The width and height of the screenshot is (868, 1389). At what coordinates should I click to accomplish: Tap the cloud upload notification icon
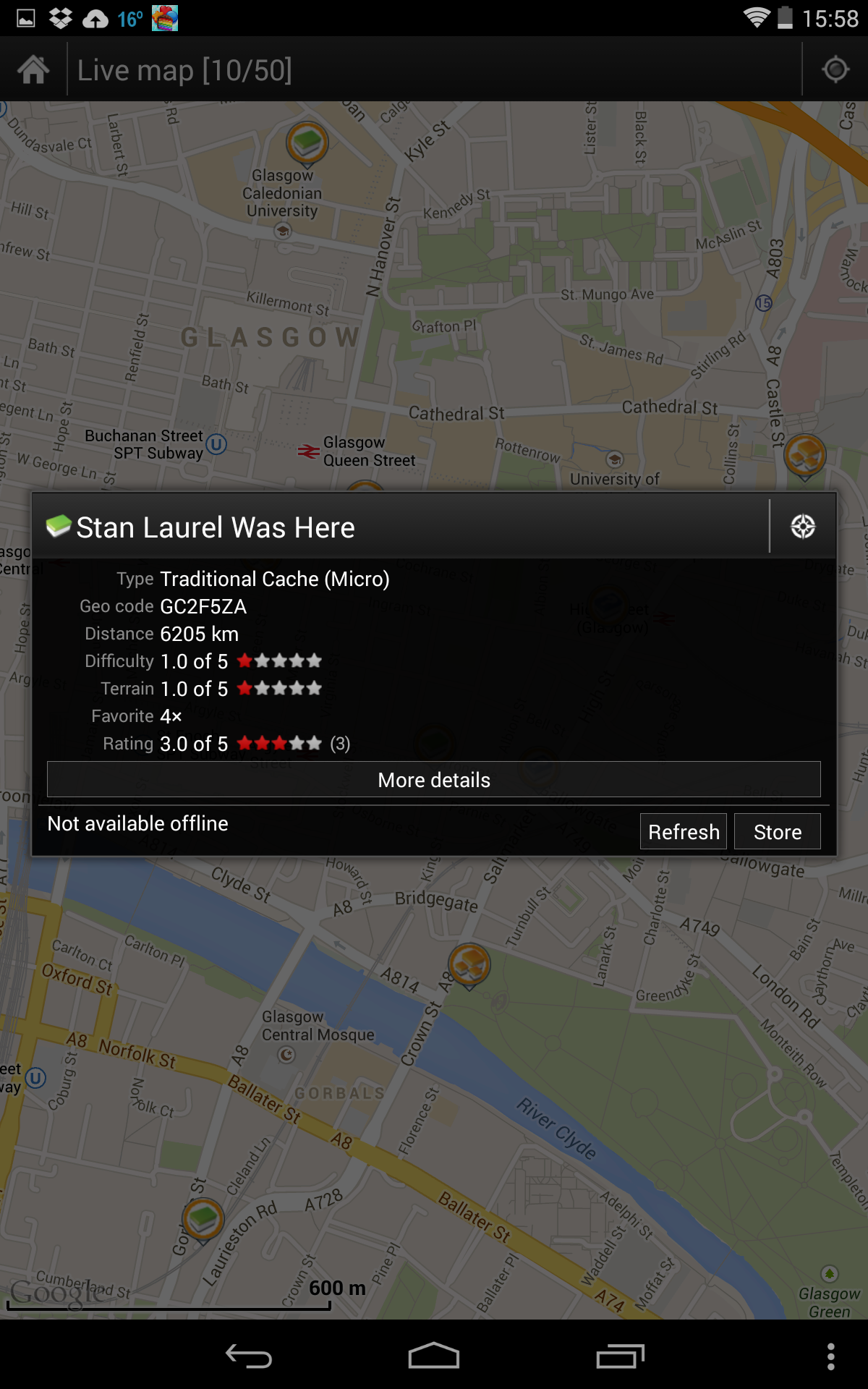95,19
